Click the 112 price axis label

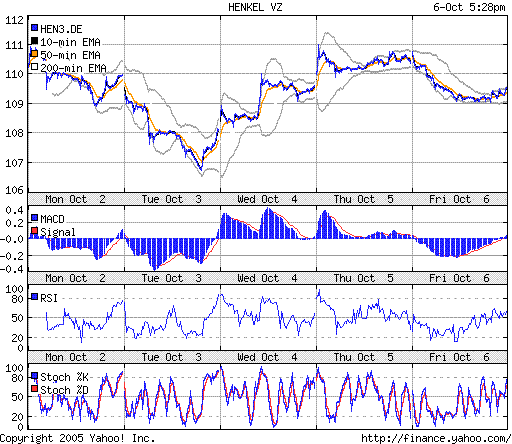[14, 20]
